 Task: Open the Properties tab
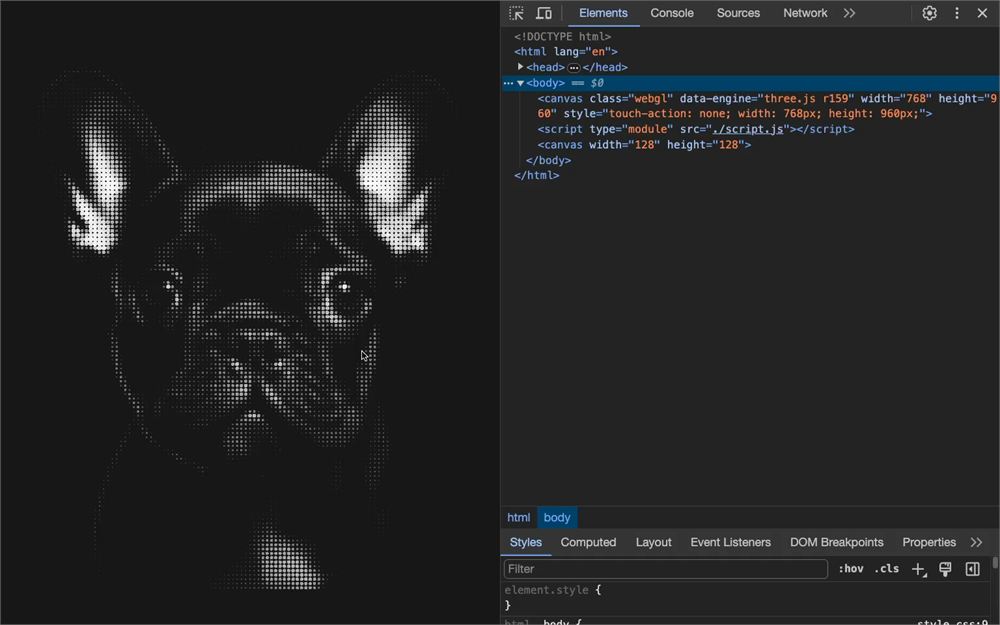pos(929,542)
